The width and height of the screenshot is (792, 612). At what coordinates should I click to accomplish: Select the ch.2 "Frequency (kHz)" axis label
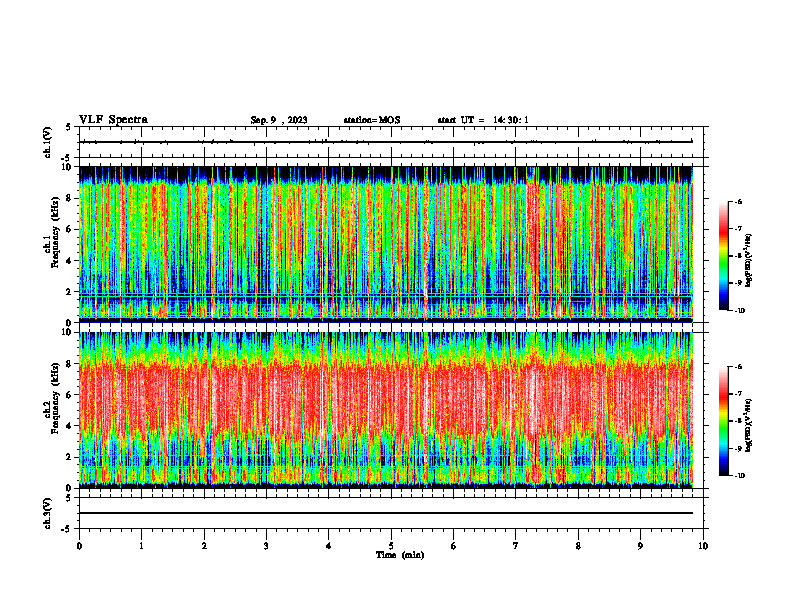coord(54,398)
